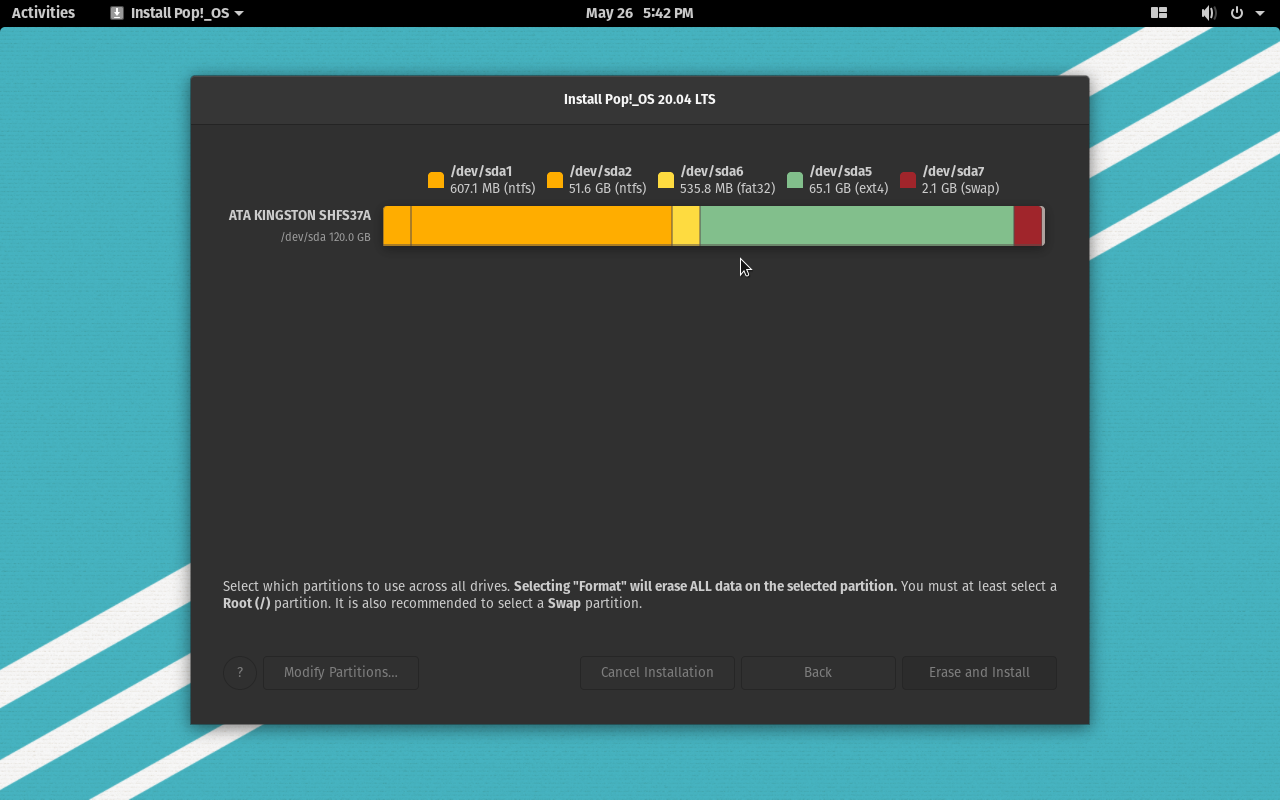Click the /dev/sda6 yellow legend icon

tap(666, 180)
